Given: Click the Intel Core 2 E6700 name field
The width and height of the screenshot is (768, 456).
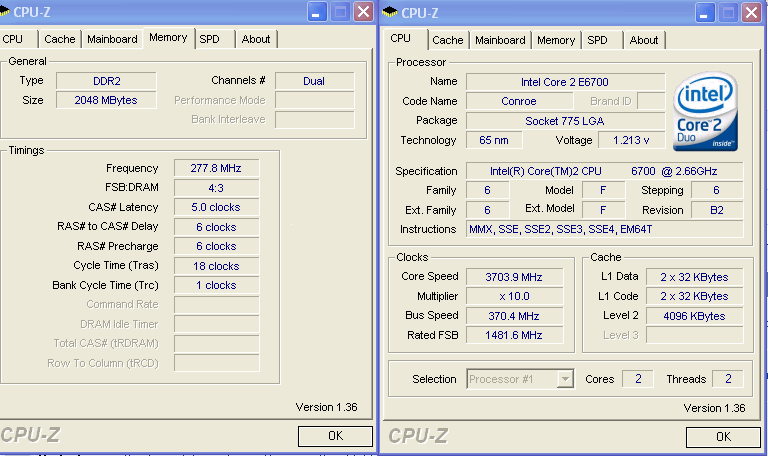Looking at the screenshot, I should pyautogui.click(x=565, y=82).
